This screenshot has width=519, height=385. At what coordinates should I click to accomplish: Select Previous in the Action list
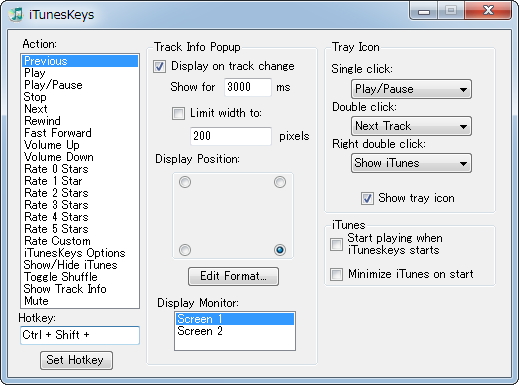(x=80, y=61)
